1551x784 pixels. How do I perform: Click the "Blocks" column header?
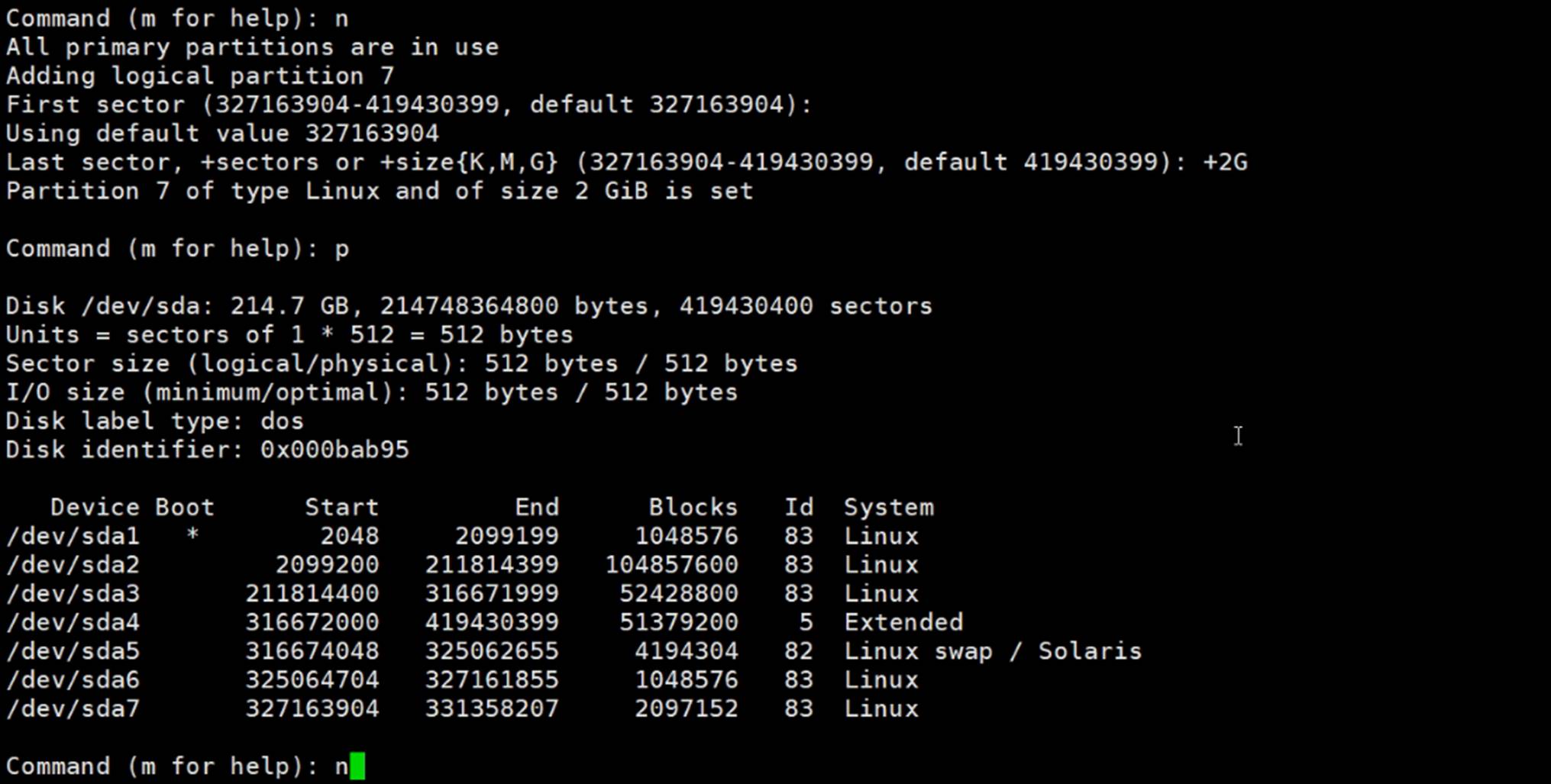tap(693, 507)
